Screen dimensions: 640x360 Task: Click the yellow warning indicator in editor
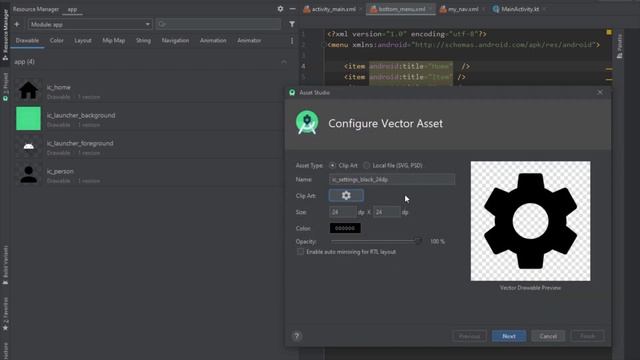click(609, 32)
